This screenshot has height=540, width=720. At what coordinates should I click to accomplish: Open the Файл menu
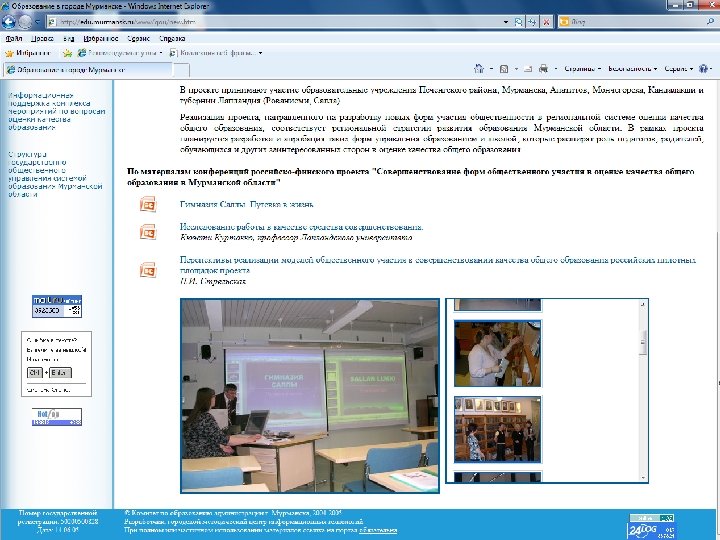tap(14, 39)
